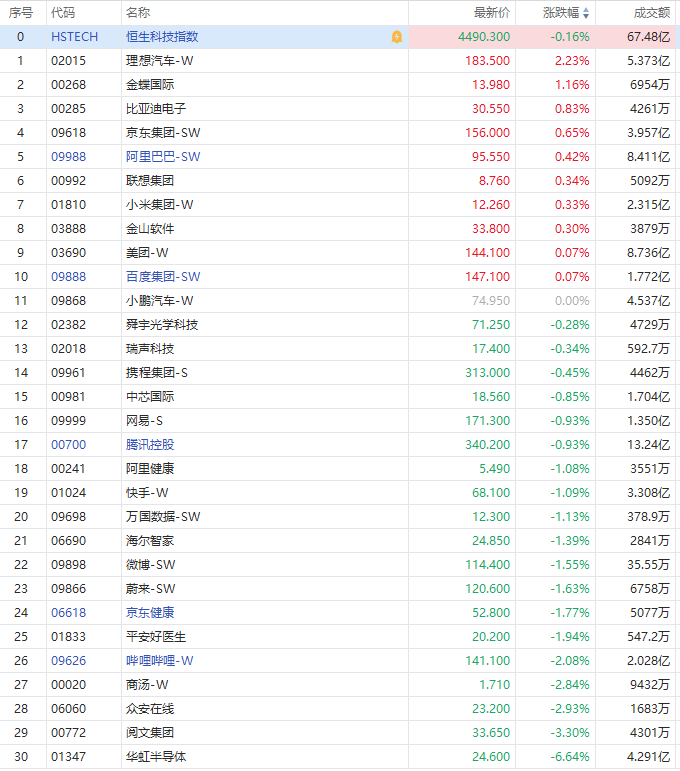Select stock 网易-S
The image size is (680, 771).
tap(144, 421)
